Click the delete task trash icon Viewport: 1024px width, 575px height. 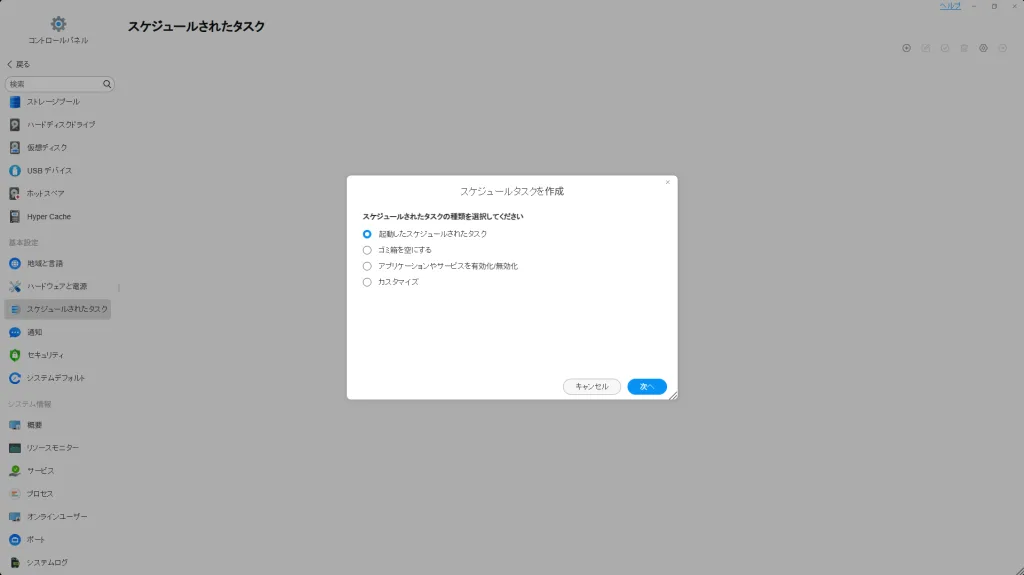(x=964, y=48)
